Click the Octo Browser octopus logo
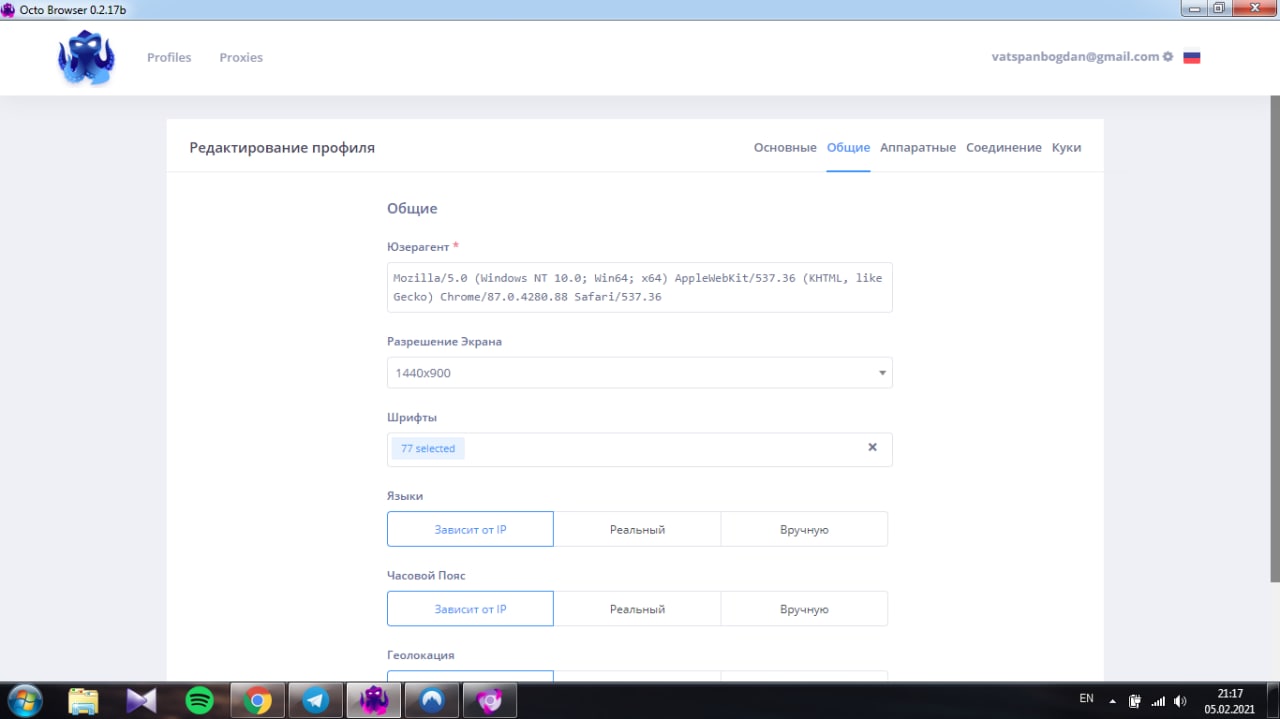 86,58
